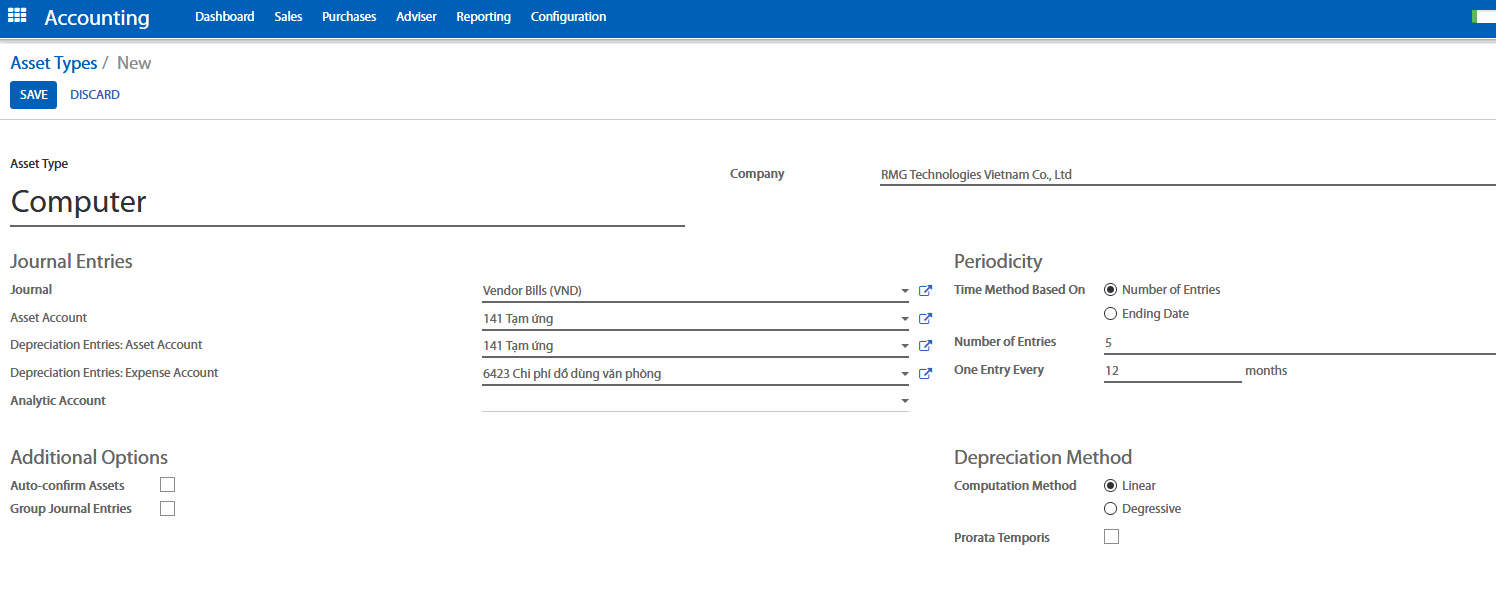Image resolution: width=1496 pixels, height=612 pixels.
Task: Expand the Analytic Account dropdown
Action: coord(904,401)
